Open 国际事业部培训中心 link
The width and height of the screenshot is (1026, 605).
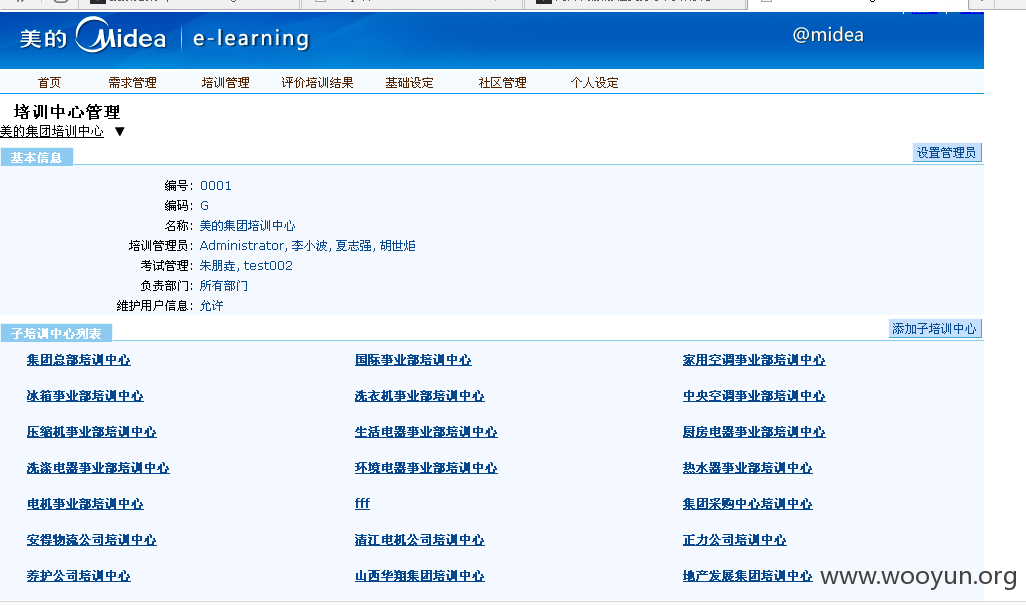click(x=413, y=360)
